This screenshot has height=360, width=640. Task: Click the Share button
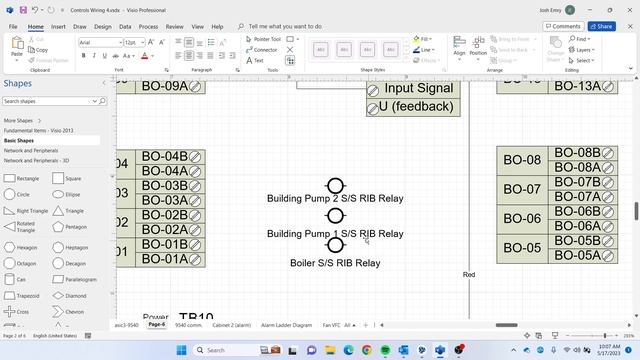pos(602,27)
